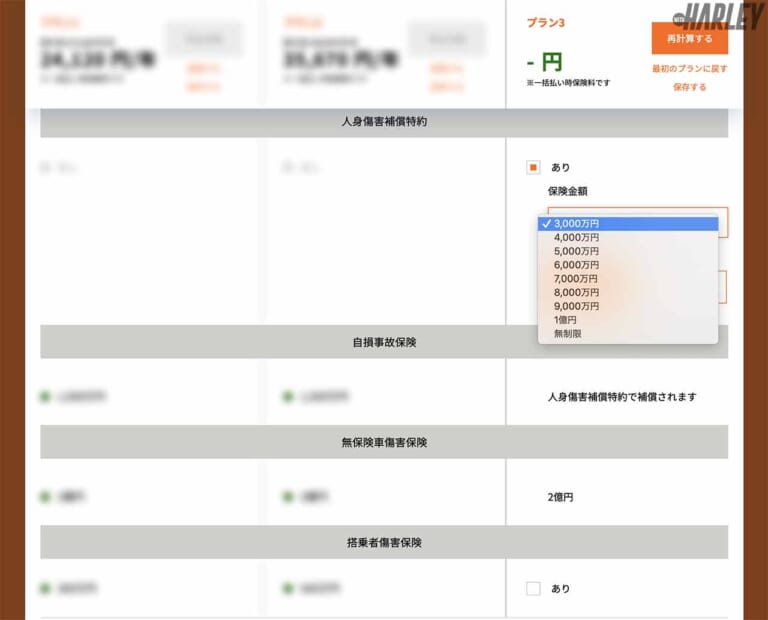The height and width of the screenshot is (620, 768).
Task: Click the green dot in Plan 1 無保険車傷害保険 row
Action: pos(45,496)
